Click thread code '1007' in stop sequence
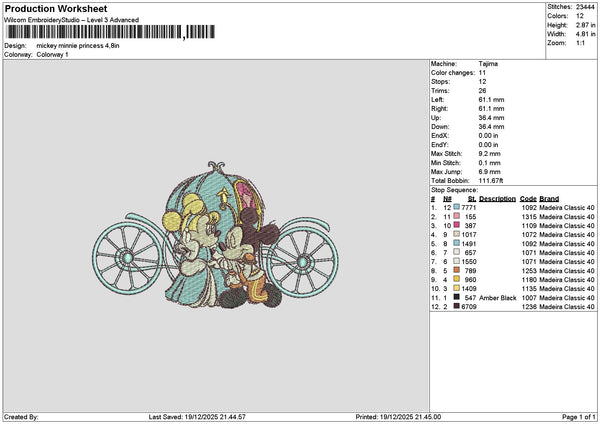 (x=529, y=298)
